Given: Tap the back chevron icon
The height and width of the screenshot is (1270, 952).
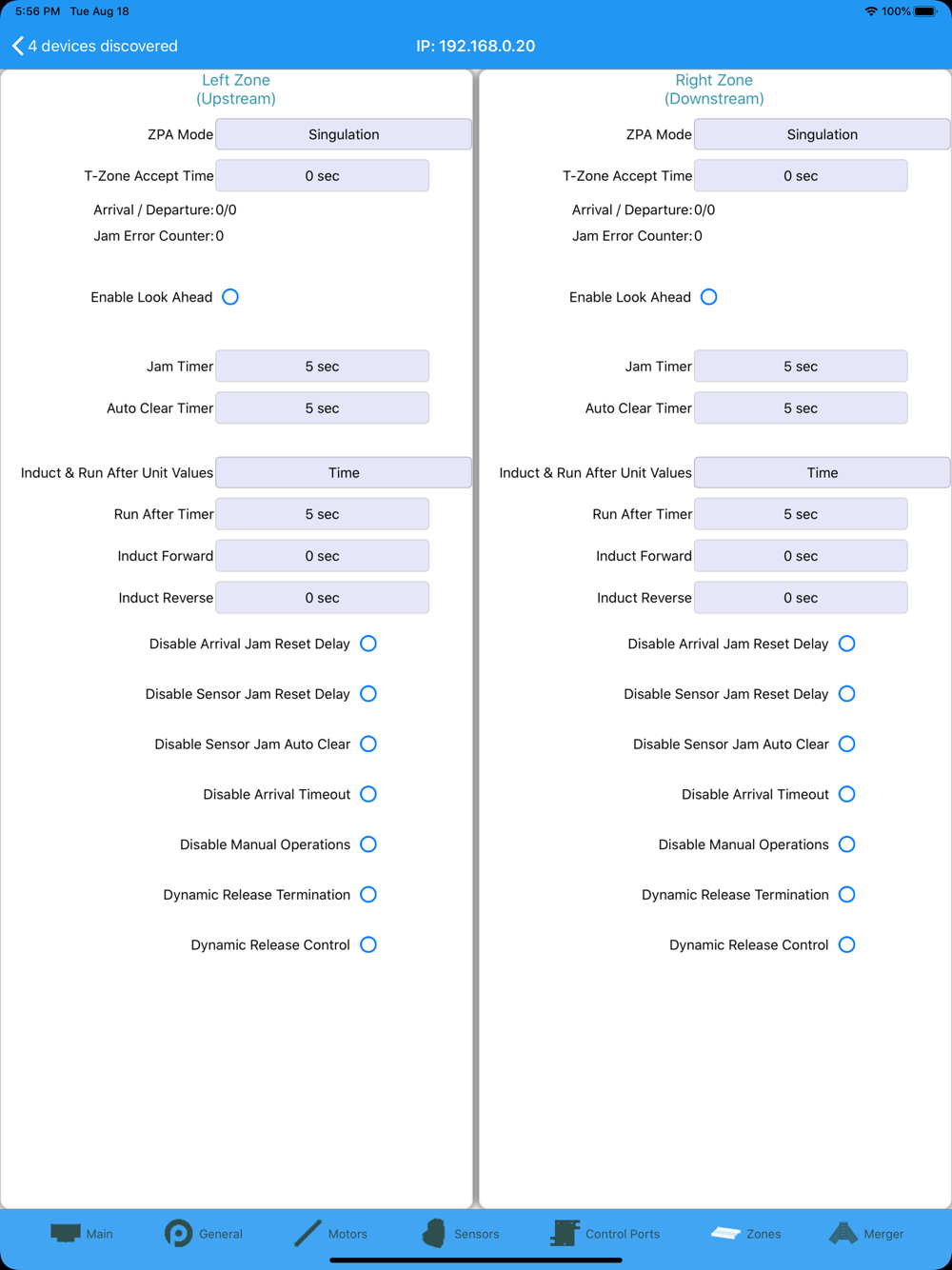Looking at the screenshot, I should [x=17, y=46].
